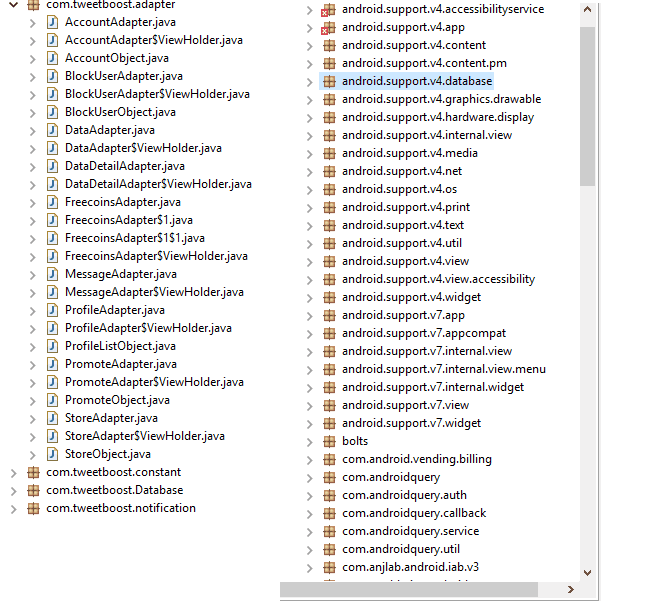Click the com.tweetboost.constant package icon

[x=33, y=472]
